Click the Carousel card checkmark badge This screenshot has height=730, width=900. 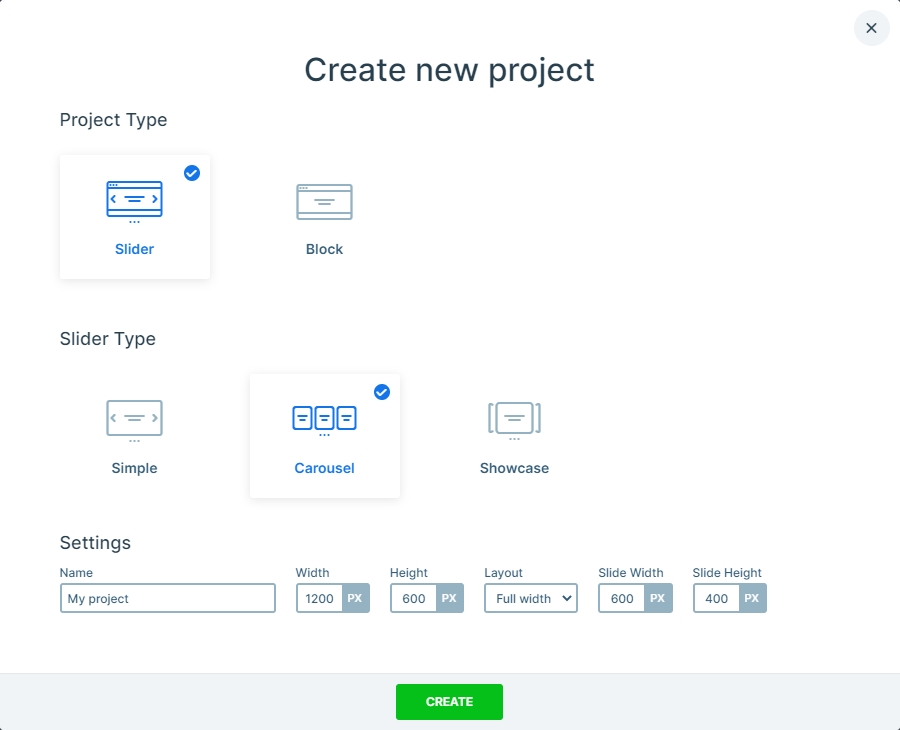382,392
